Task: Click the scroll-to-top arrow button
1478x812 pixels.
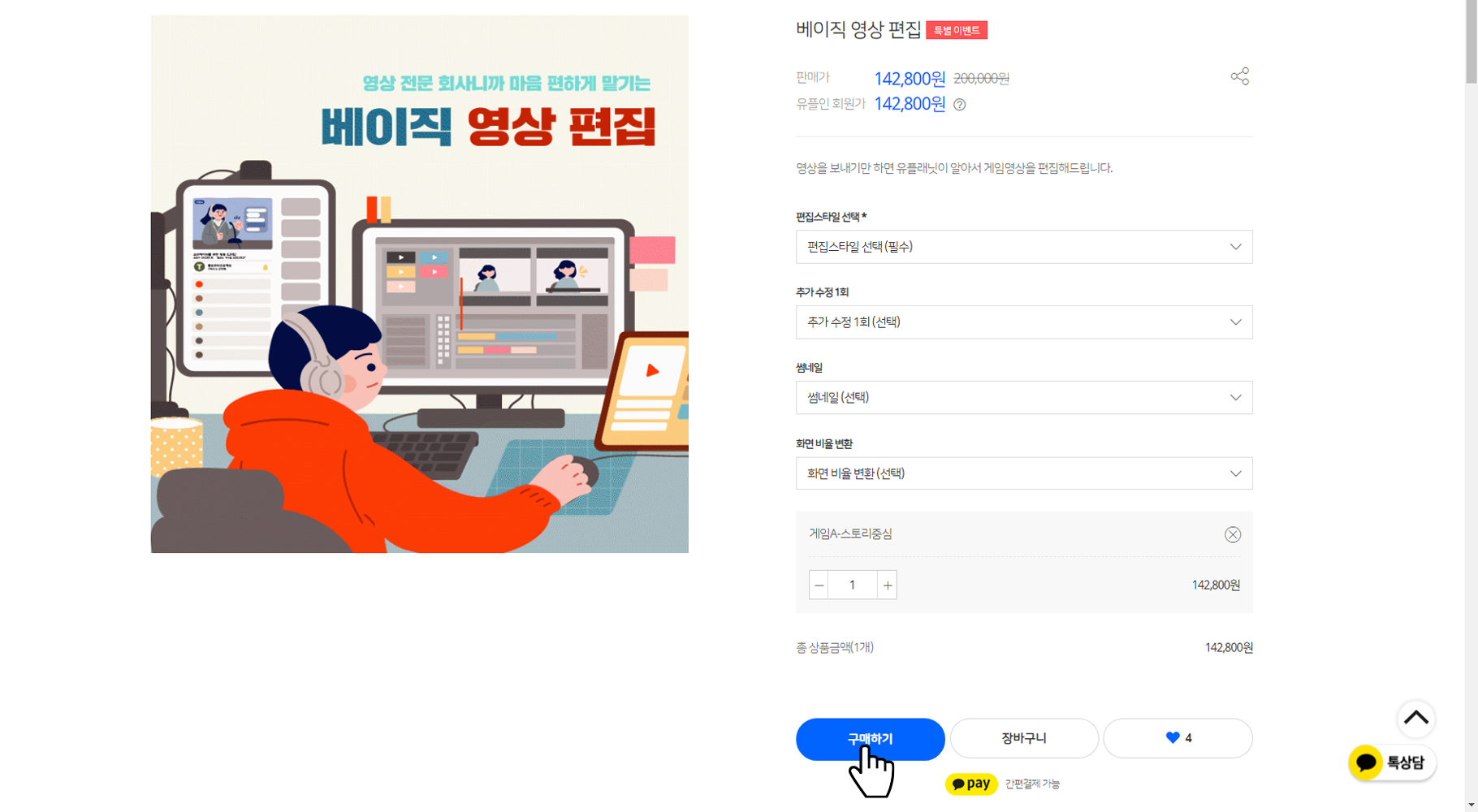Action: point(1415,719)
